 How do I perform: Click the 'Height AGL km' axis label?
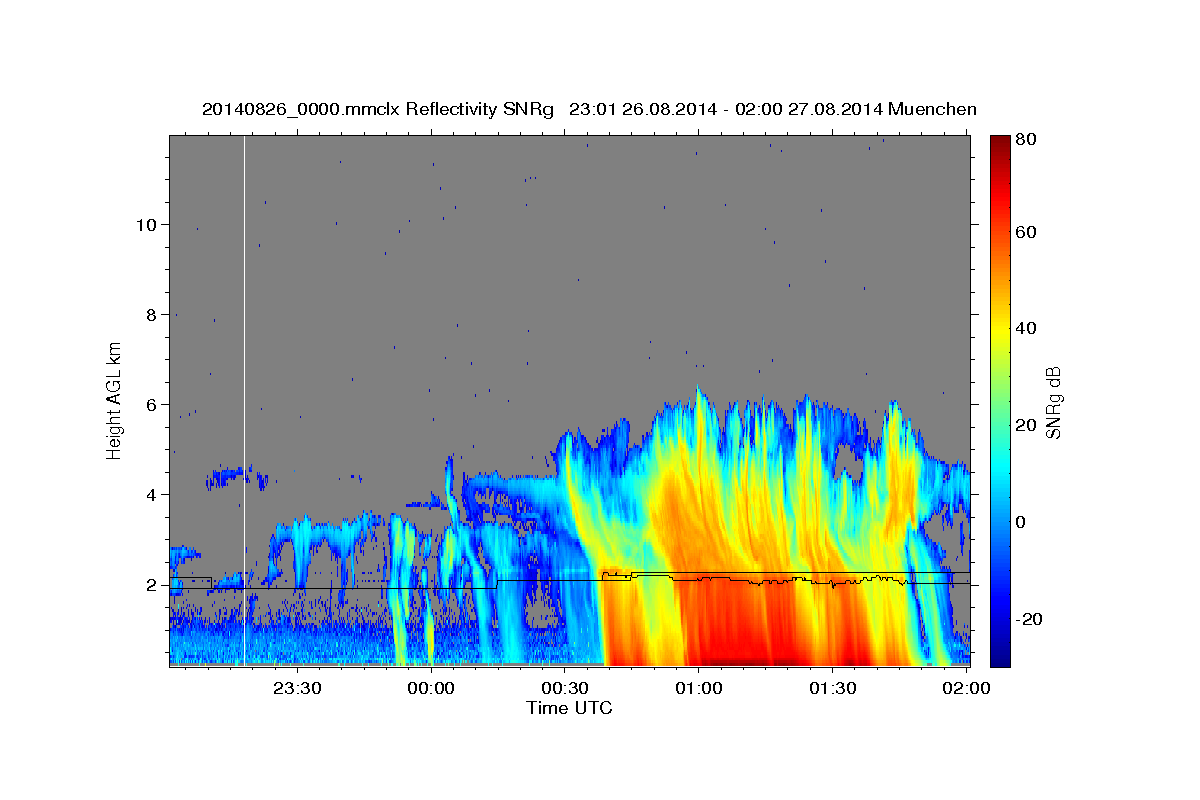(115, 400)
